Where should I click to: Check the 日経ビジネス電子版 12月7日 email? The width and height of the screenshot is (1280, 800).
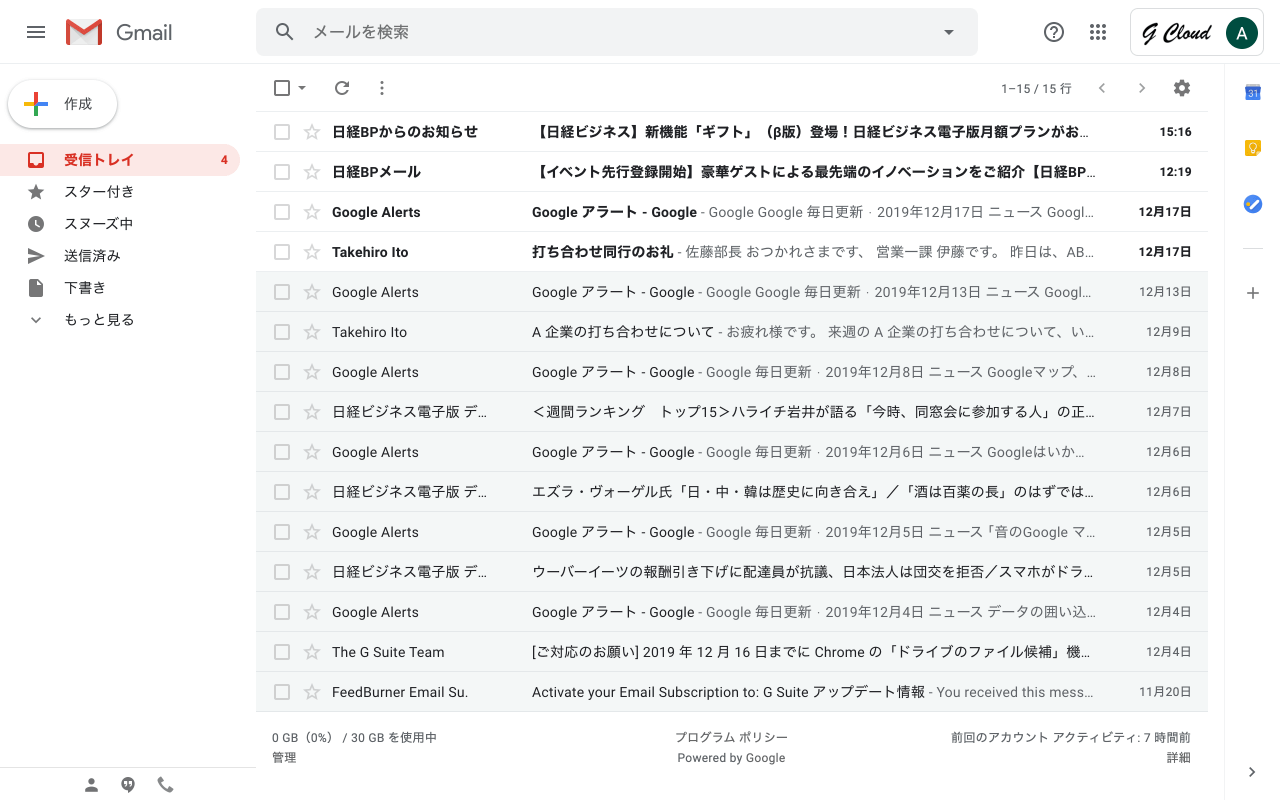click(x=282, y=412)
